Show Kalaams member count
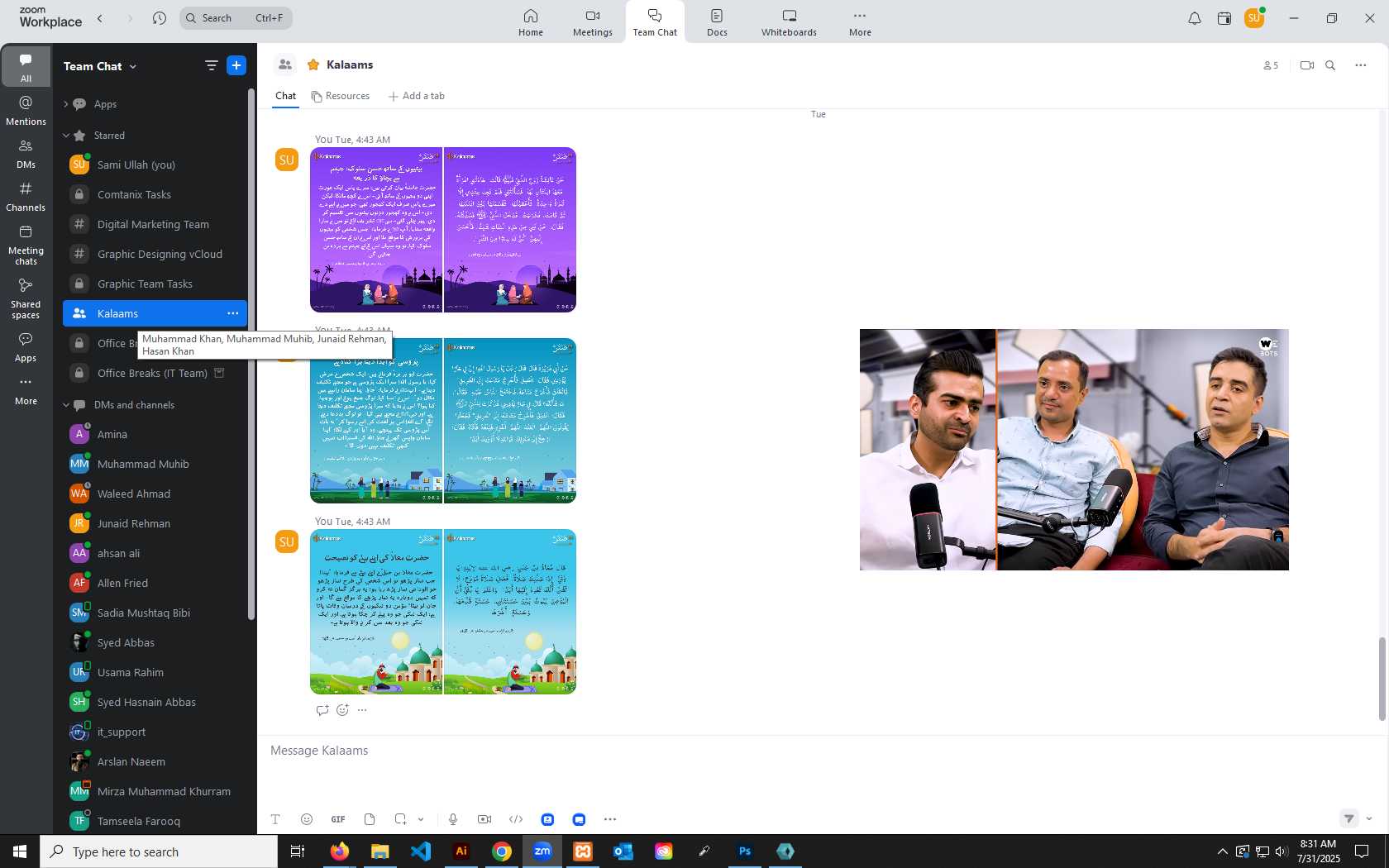 1271,65
